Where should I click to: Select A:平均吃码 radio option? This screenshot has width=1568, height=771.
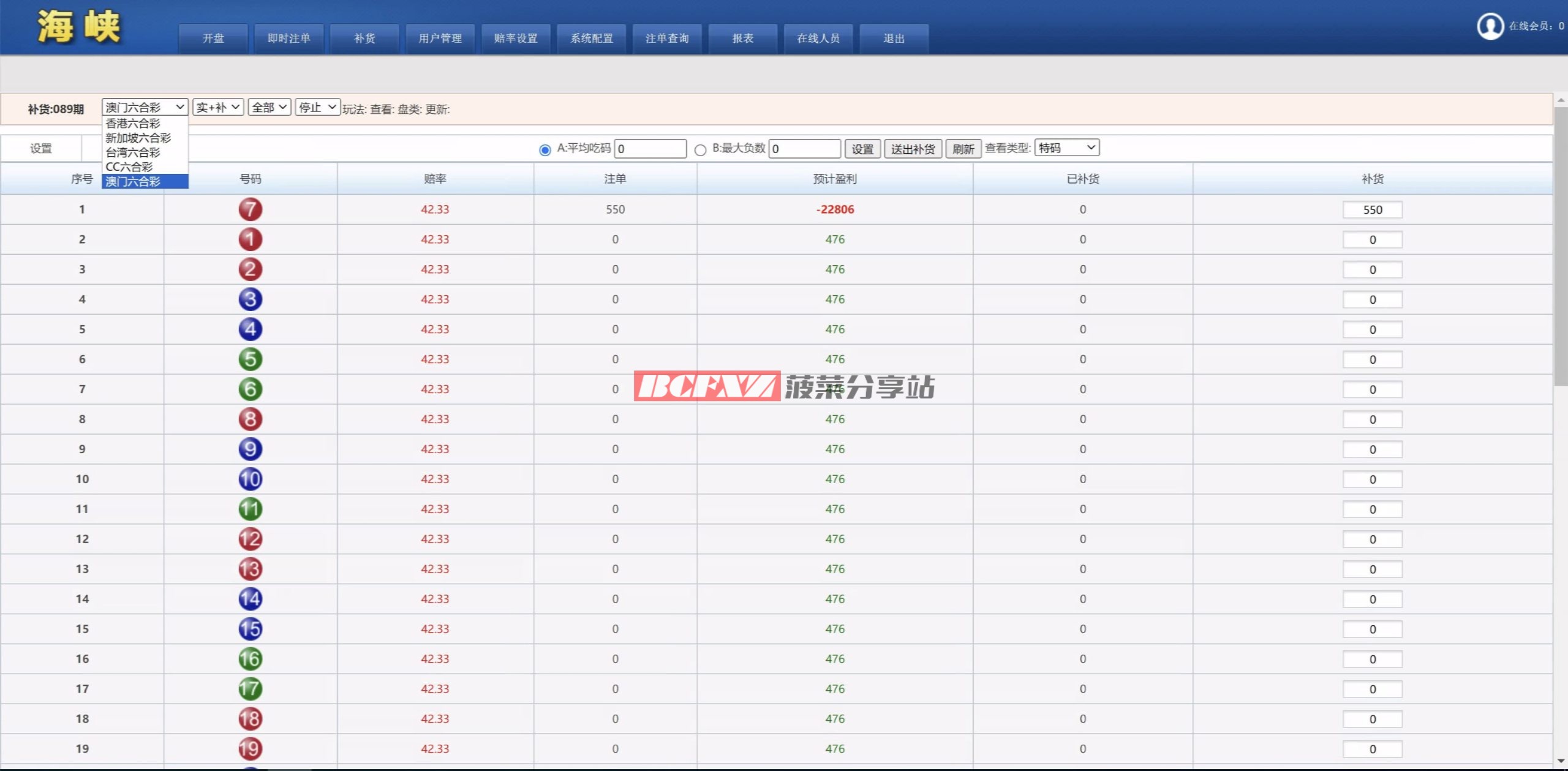coord(545,149)
